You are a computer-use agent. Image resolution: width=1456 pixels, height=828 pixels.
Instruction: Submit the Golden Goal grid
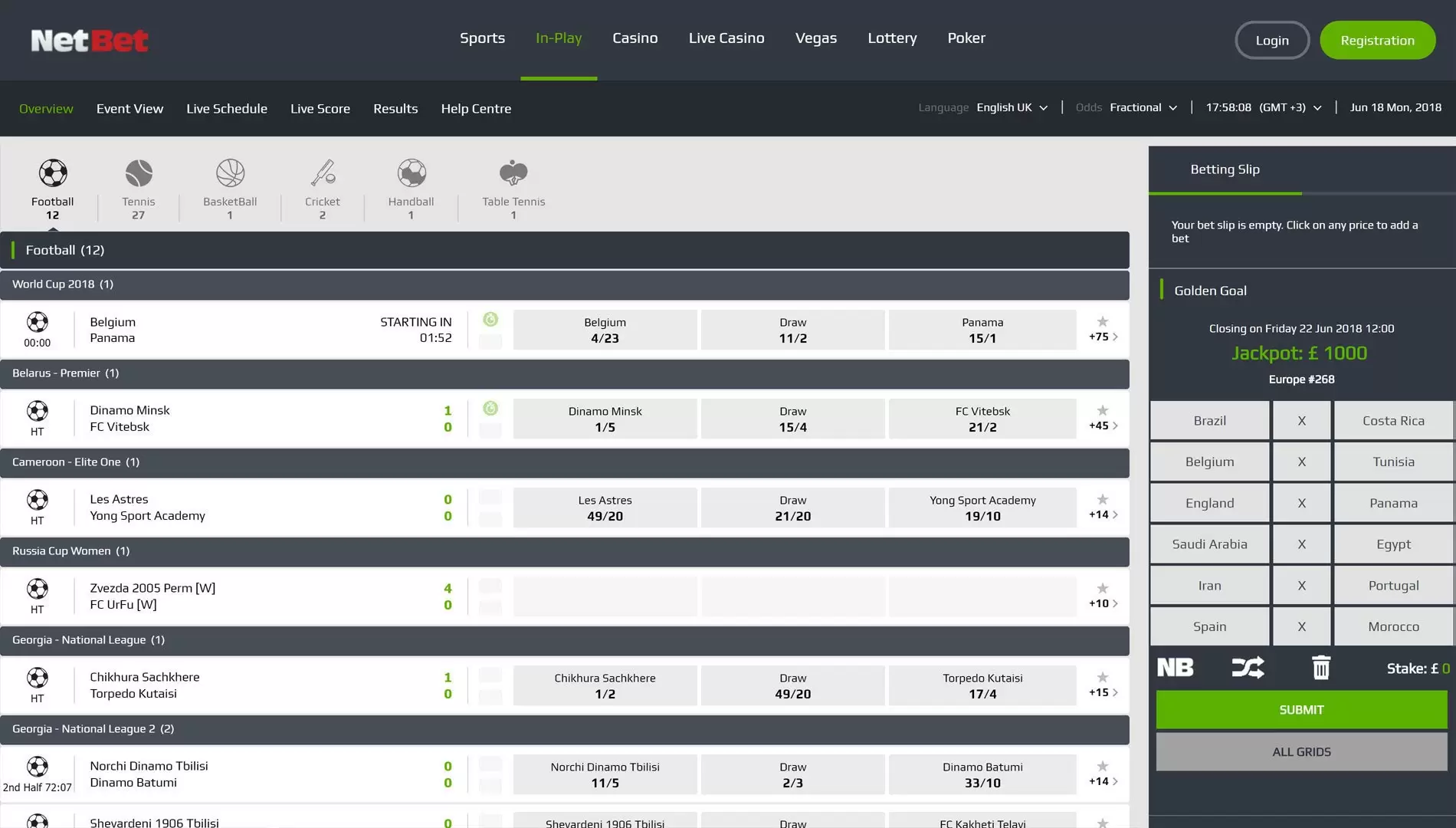1301,710
